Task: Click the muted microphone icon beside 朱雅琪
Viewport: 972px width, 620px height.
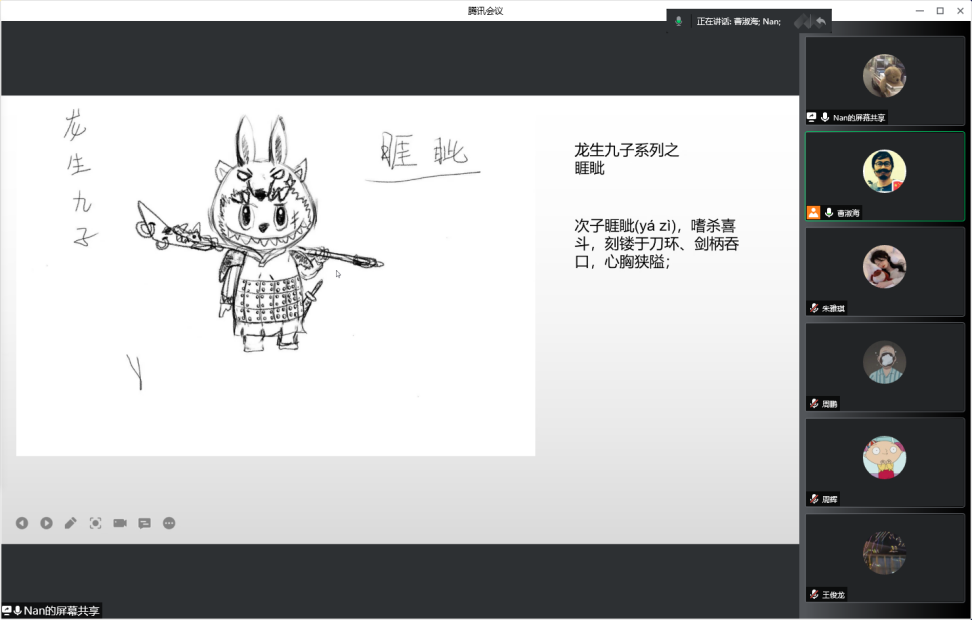Action: (814, 308)
